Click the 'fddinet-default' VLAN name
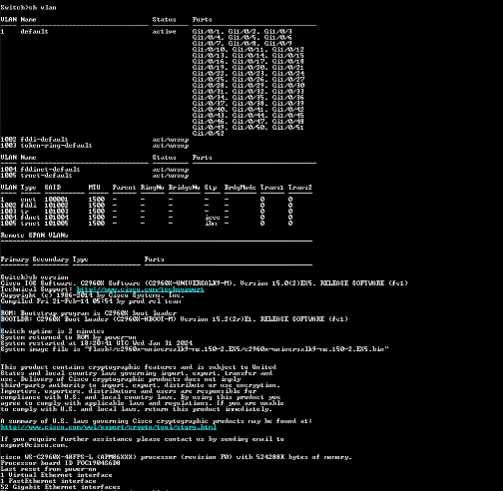 coord(50,169)
